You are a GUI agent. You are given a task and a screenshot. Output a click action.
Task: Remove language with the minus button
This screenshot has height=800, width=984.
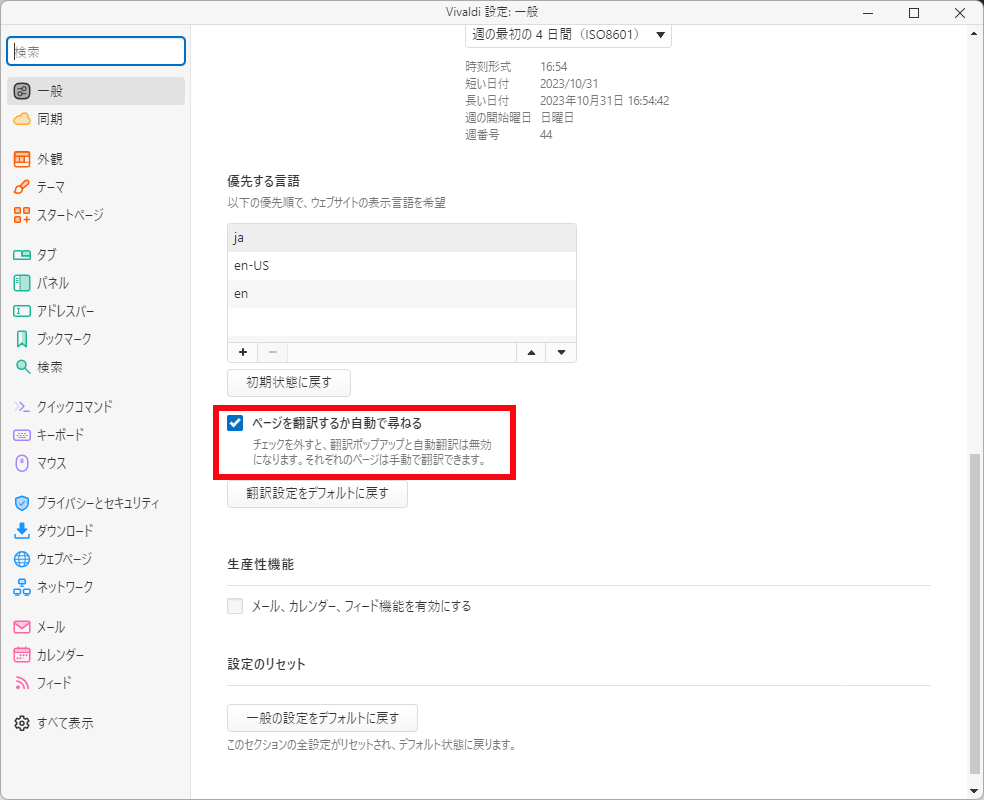pos(273,352)
